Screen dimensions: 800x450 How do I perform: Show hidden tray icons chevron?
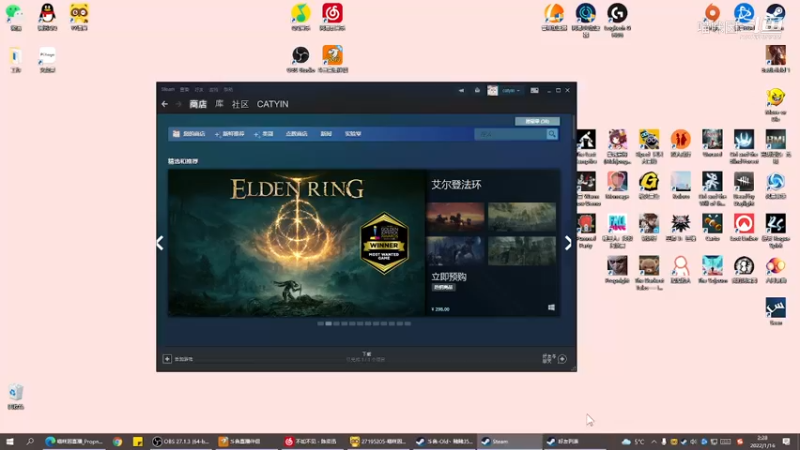point(654,441)
